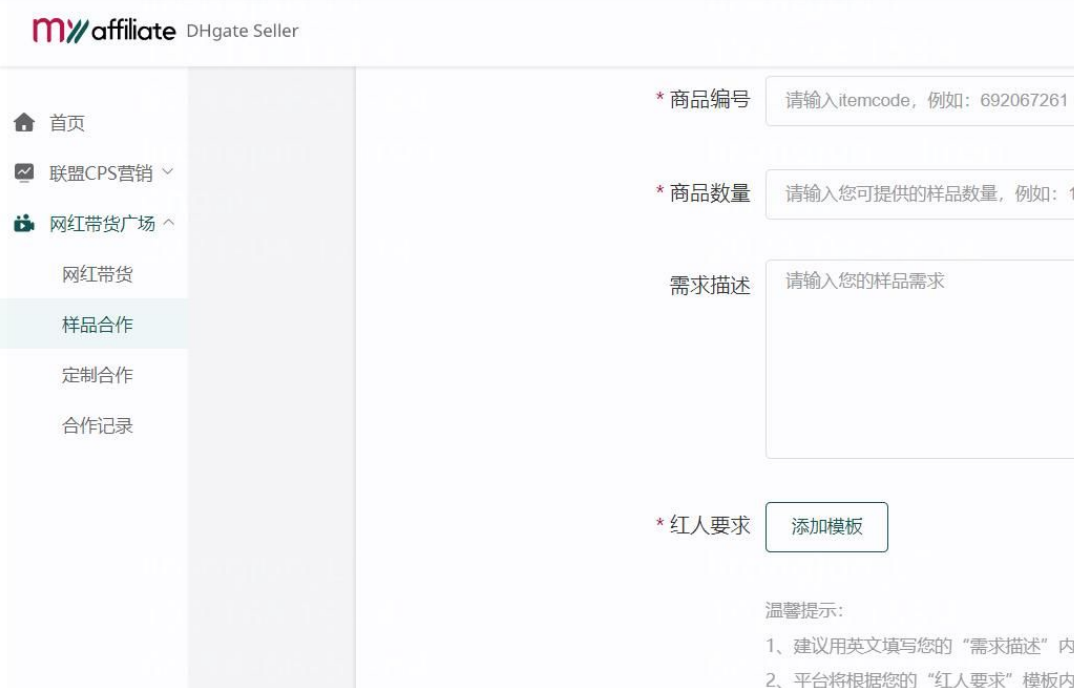Click the tip line starting 1、建议用英文

[x=919, y=646]
